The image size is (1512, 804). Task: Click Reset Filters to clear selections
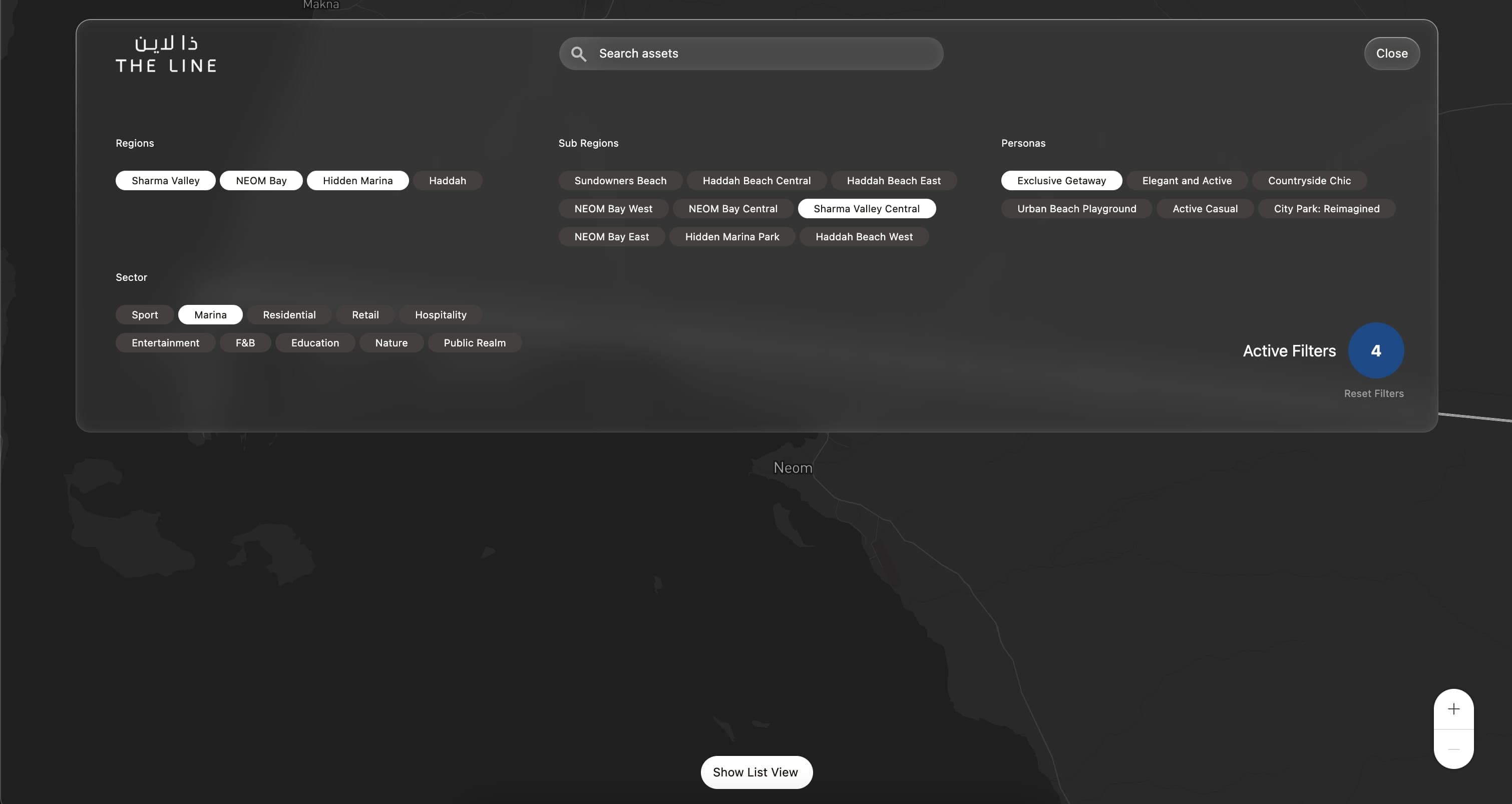coord(1373,393)
